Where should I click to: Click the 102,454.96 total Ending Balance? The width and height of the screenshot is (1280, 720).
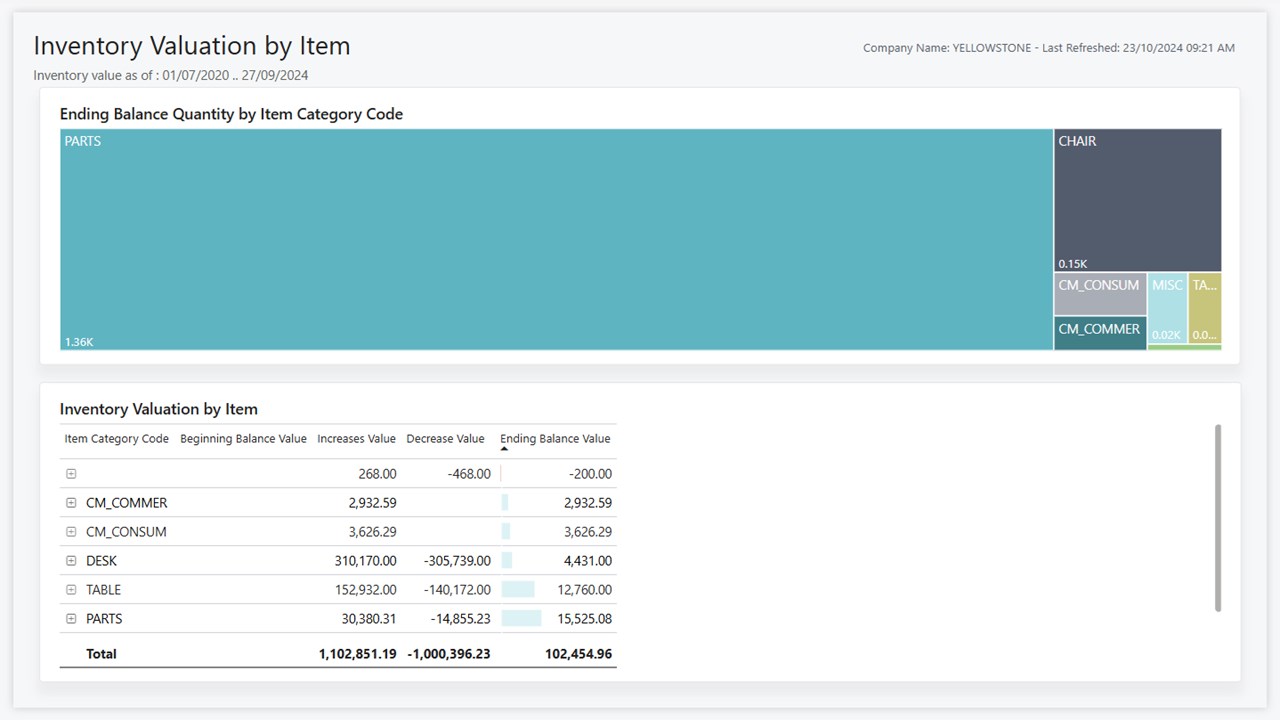click(577, 654)
